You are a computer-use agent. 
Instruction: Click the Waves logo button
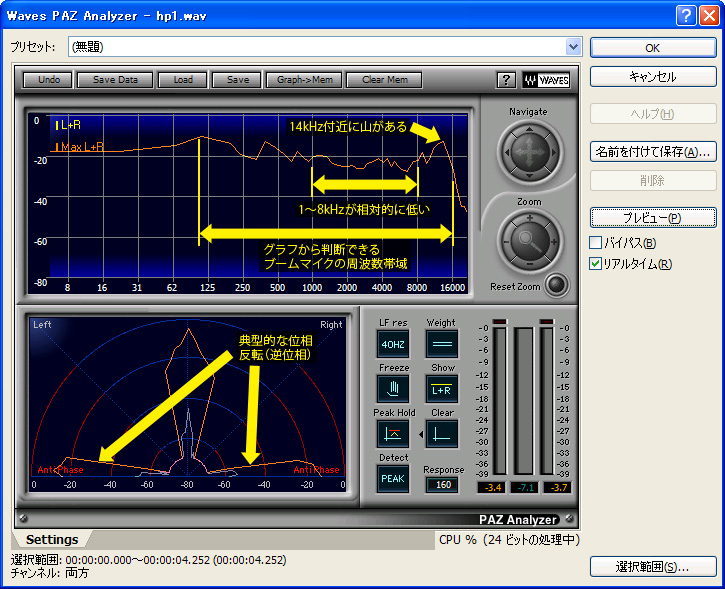(546, 80)
